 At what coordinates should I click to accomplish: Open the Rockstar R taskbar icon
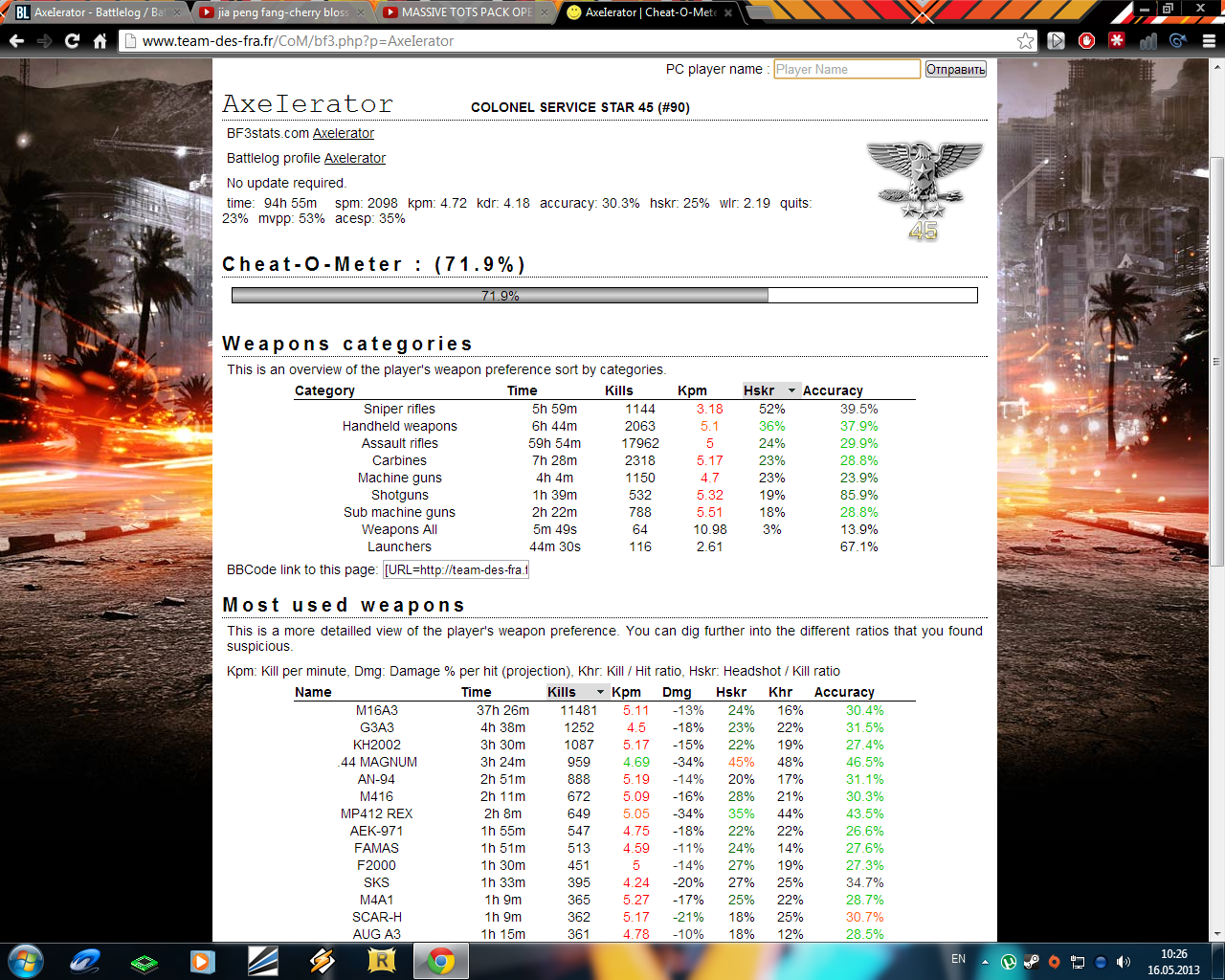coord(382,961)
